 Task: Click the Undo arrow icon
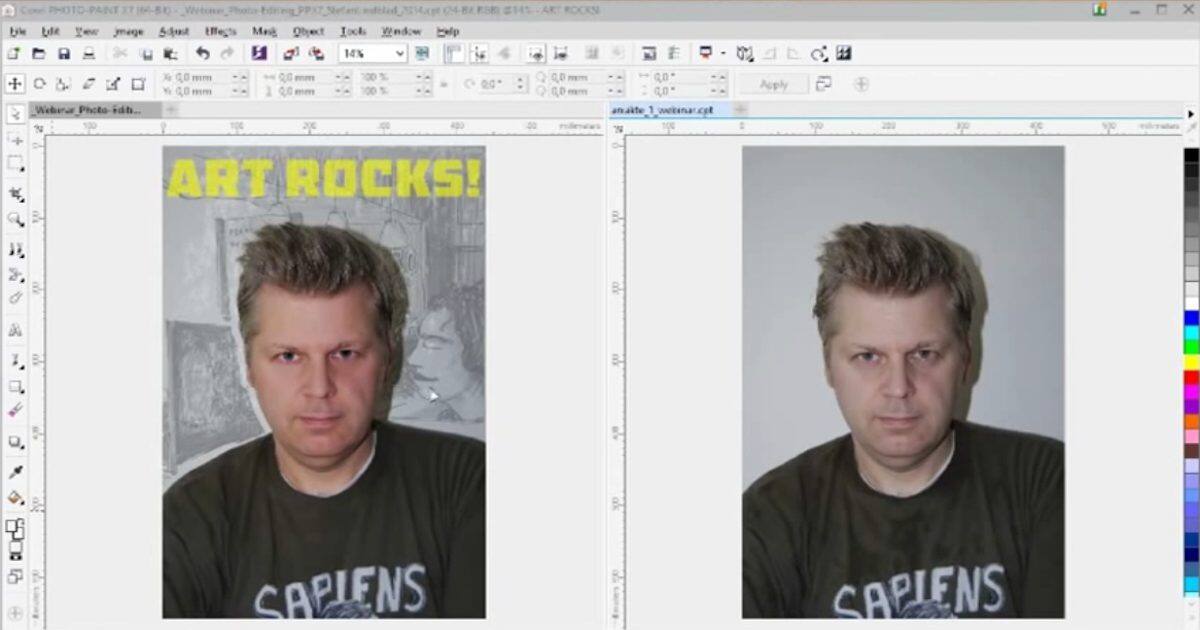(203, 54)
